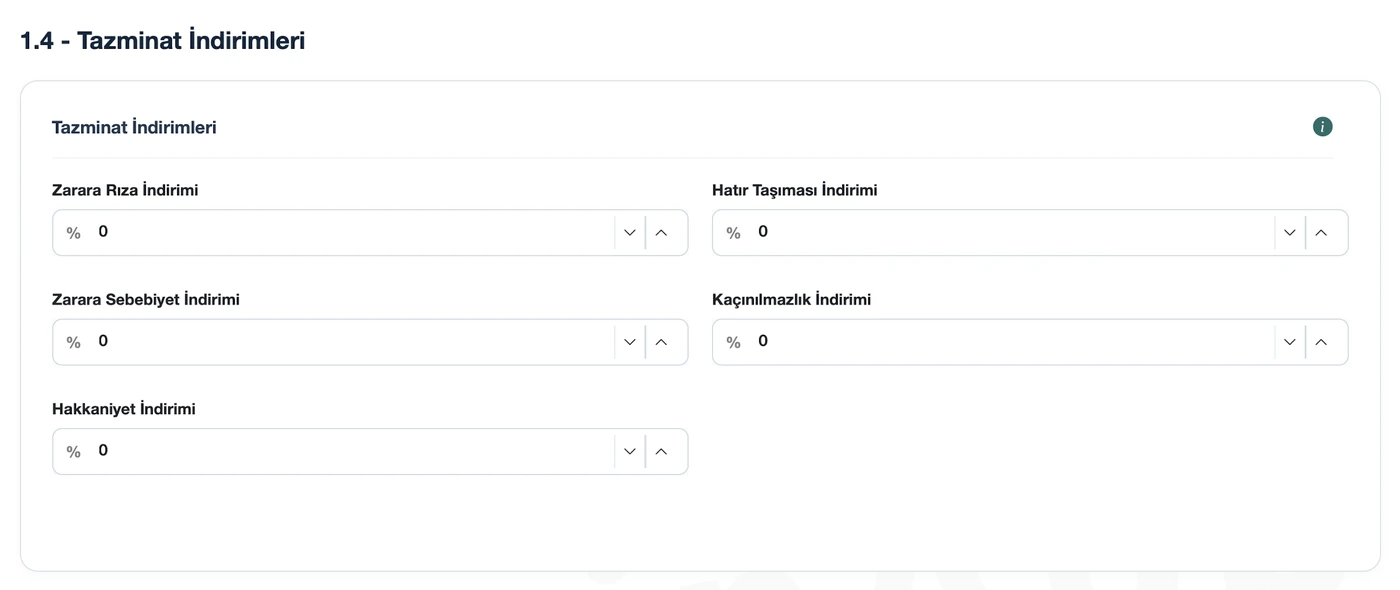Click the '1.4 - Tazminat İndirimleri' heading
This screenshot has height=590, width=1400.
pos(163,41)
